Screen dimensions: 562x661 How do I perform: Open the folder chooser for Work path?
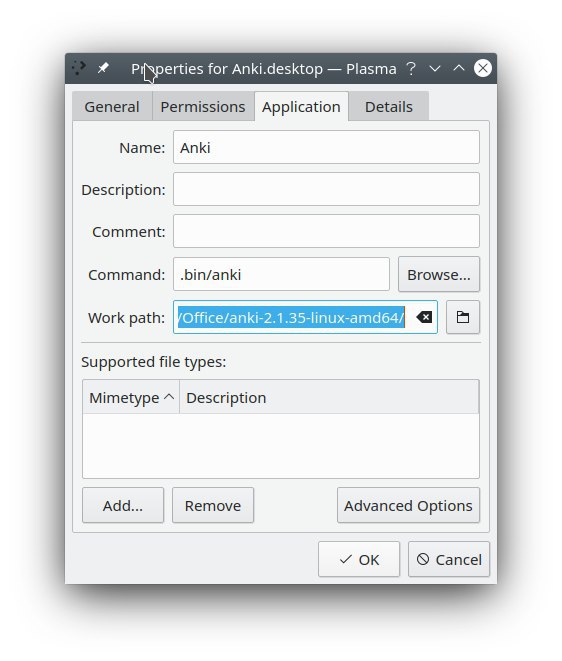463,317
